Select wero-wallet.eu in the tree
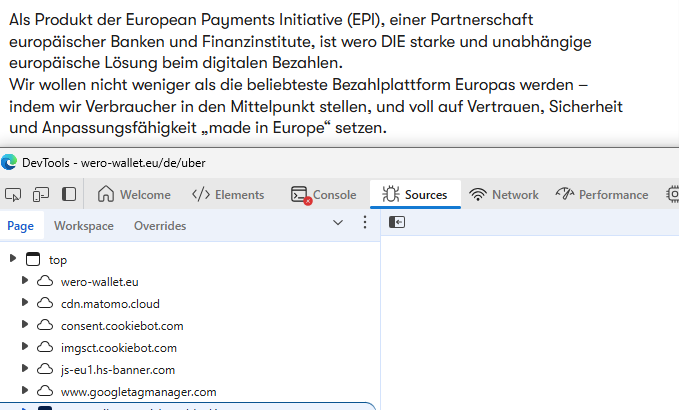The height and width of the screenshot is (410, 679). (100, 282)
